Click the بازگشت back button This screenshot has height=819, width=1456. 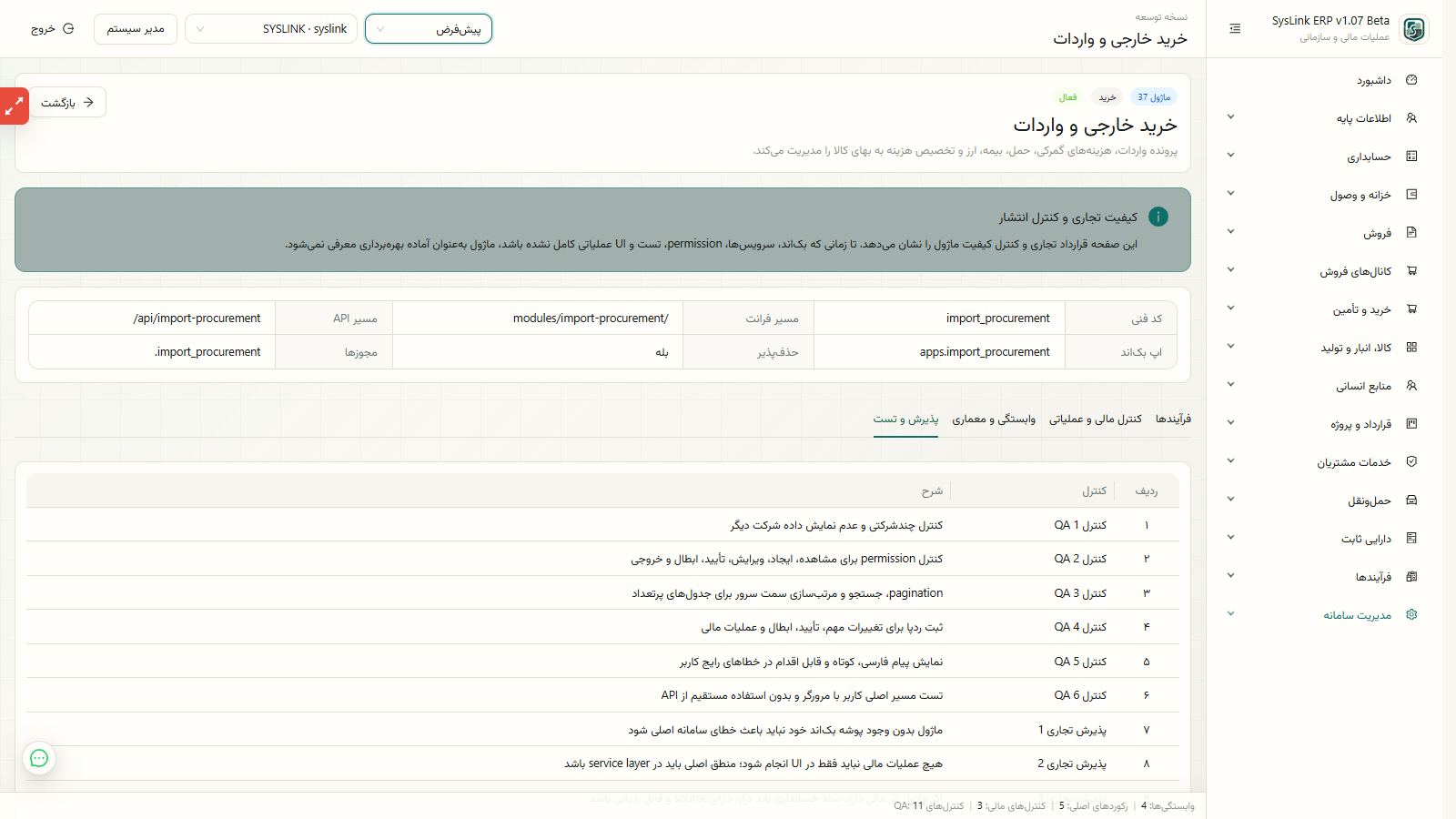[x=67, y=103]
